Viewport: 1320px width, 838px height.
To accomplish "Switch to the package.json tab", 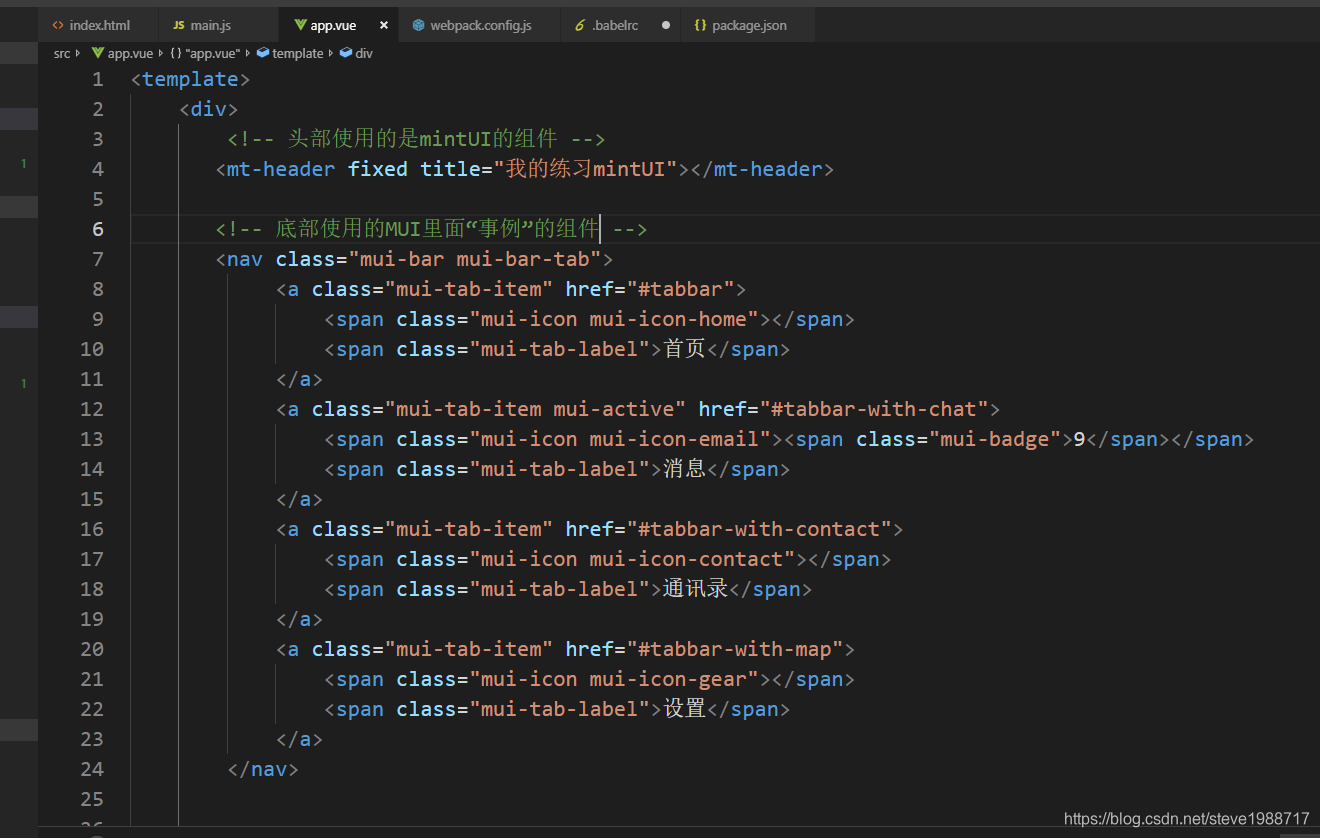I will pyautogui.click(x=748, y=25).
